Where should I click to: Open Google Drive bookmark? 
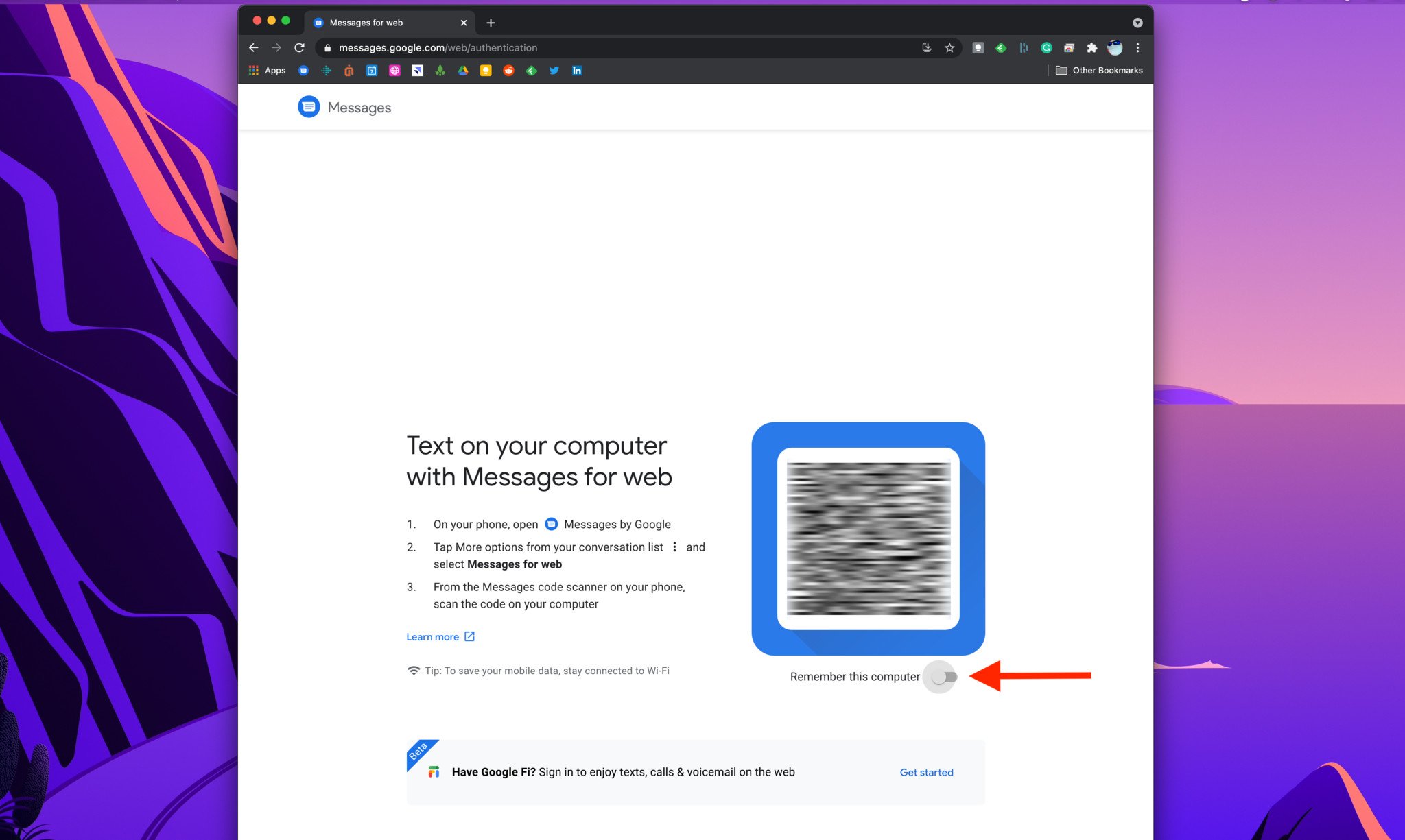(x=463, y=71)
